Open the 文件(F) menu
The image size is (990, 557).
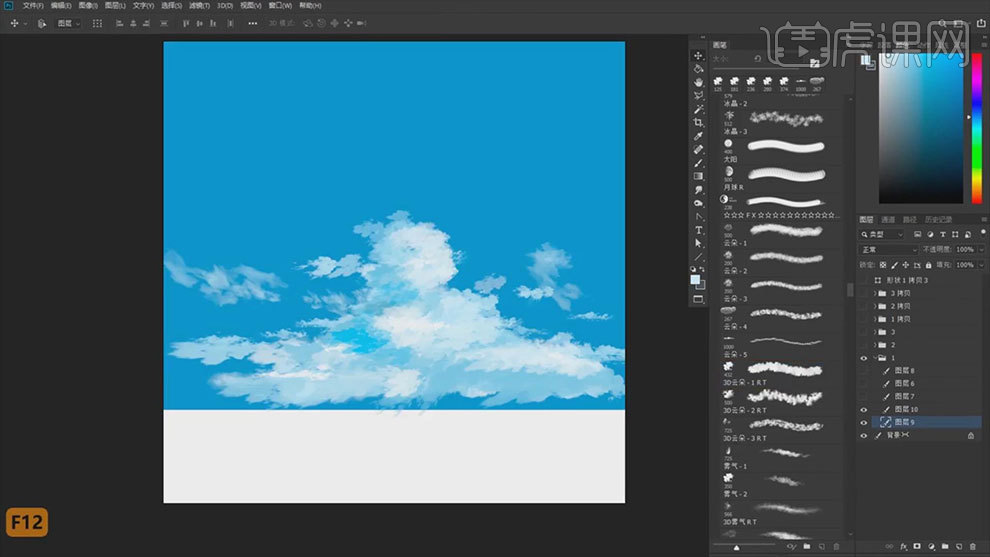pos(33,6)
